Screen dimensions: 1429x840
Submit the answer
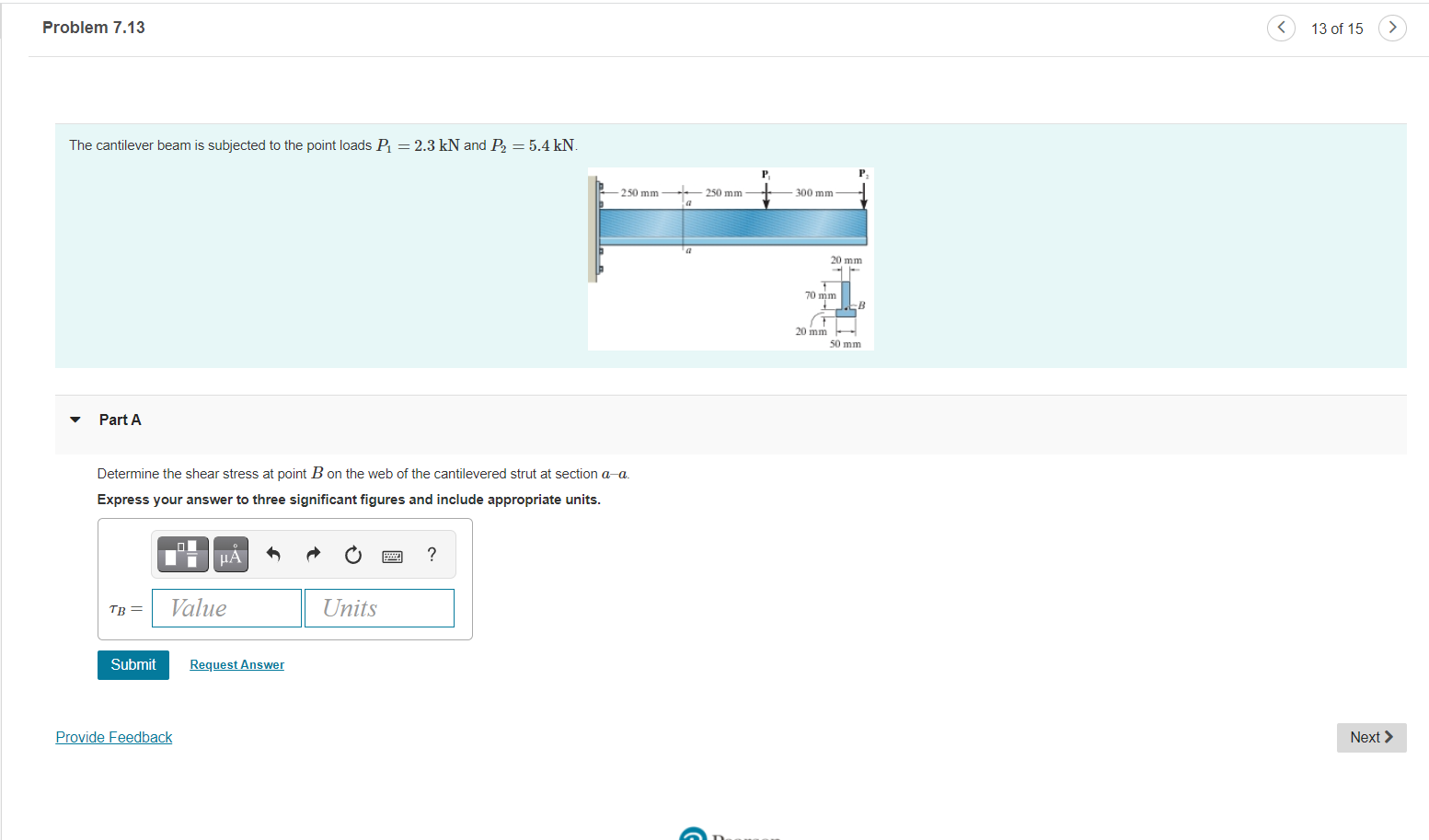[x=133, y=664]
